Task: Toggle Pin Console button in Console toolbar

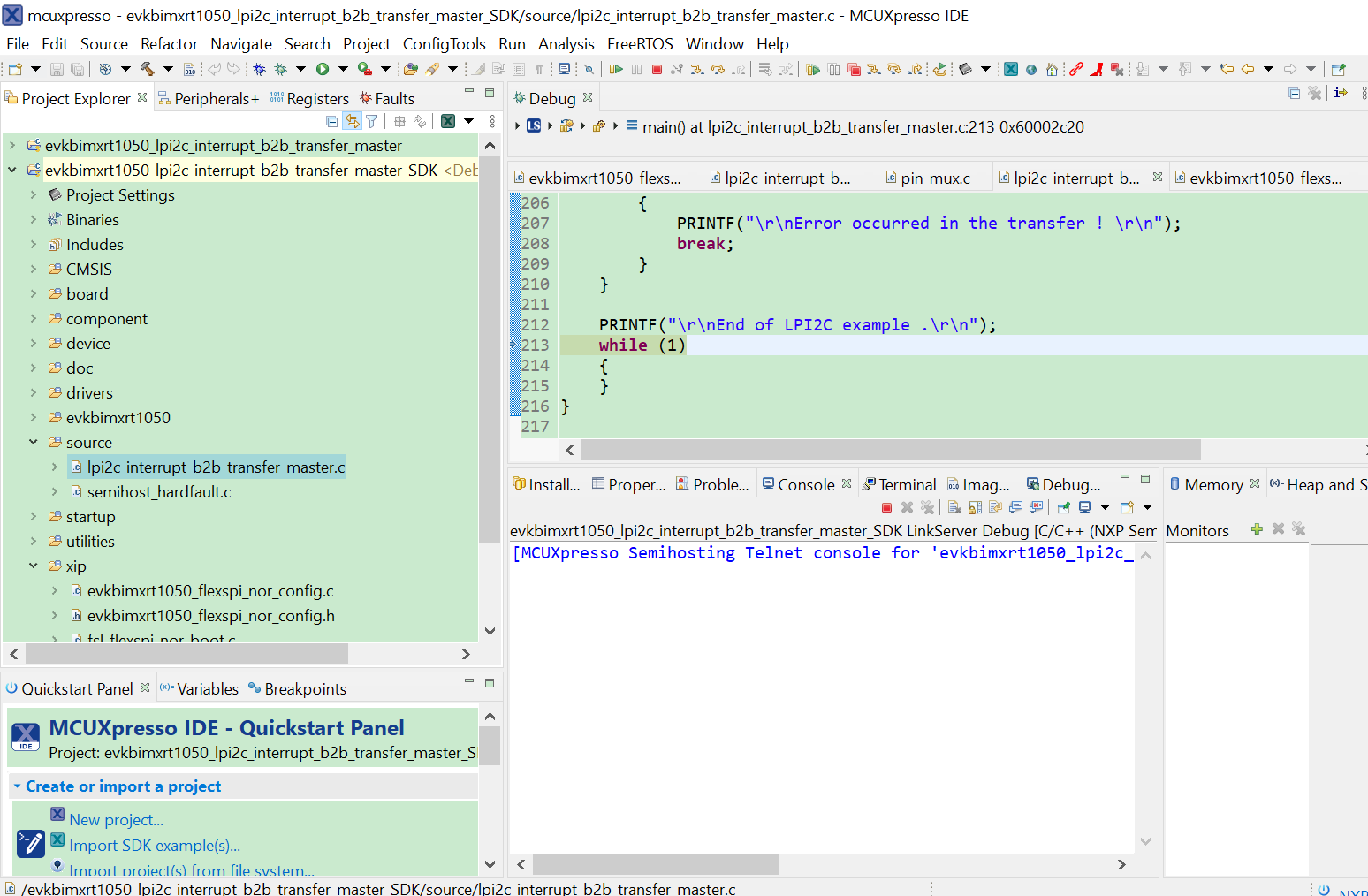Action: click(1063, 507)
